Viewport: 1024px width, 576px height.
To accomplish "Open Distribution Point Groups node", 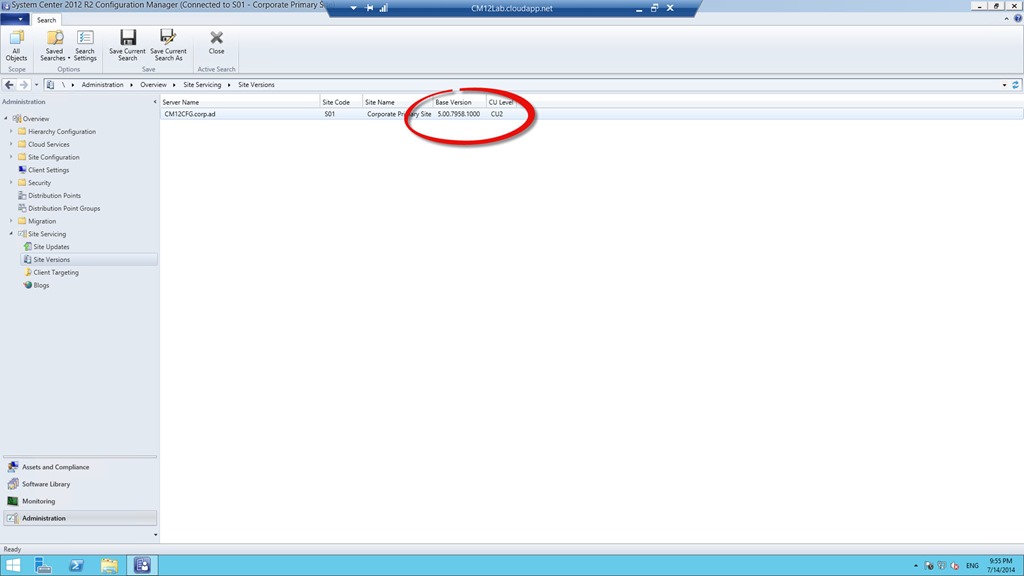I will (x=64, y=208).
